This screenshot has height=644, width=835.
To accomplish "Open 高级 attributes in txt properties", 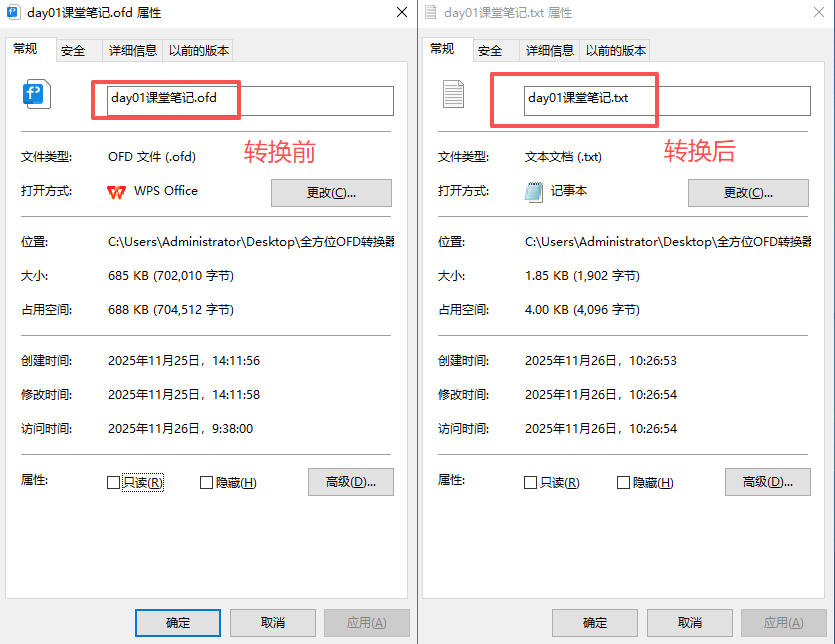I will [767, 482].
